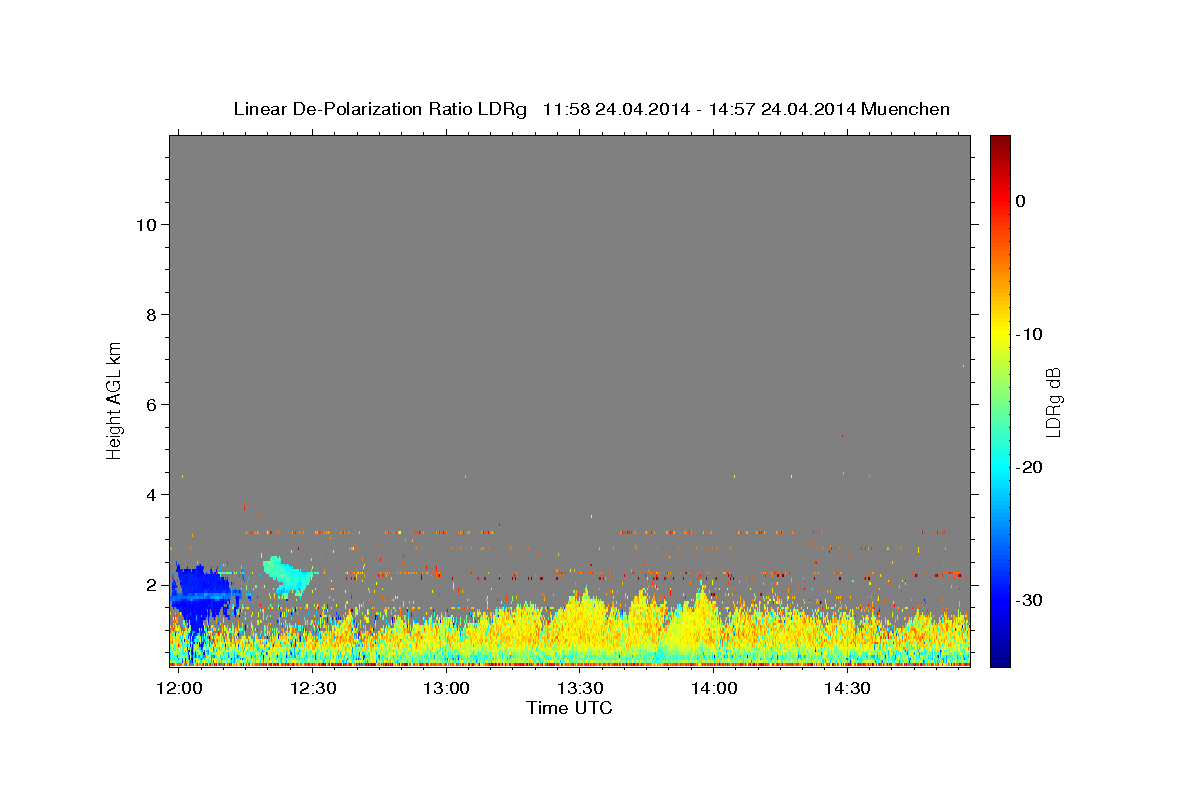Click the '14:30' time tick label
This screenshot has height=800, width=1200.
847,689
